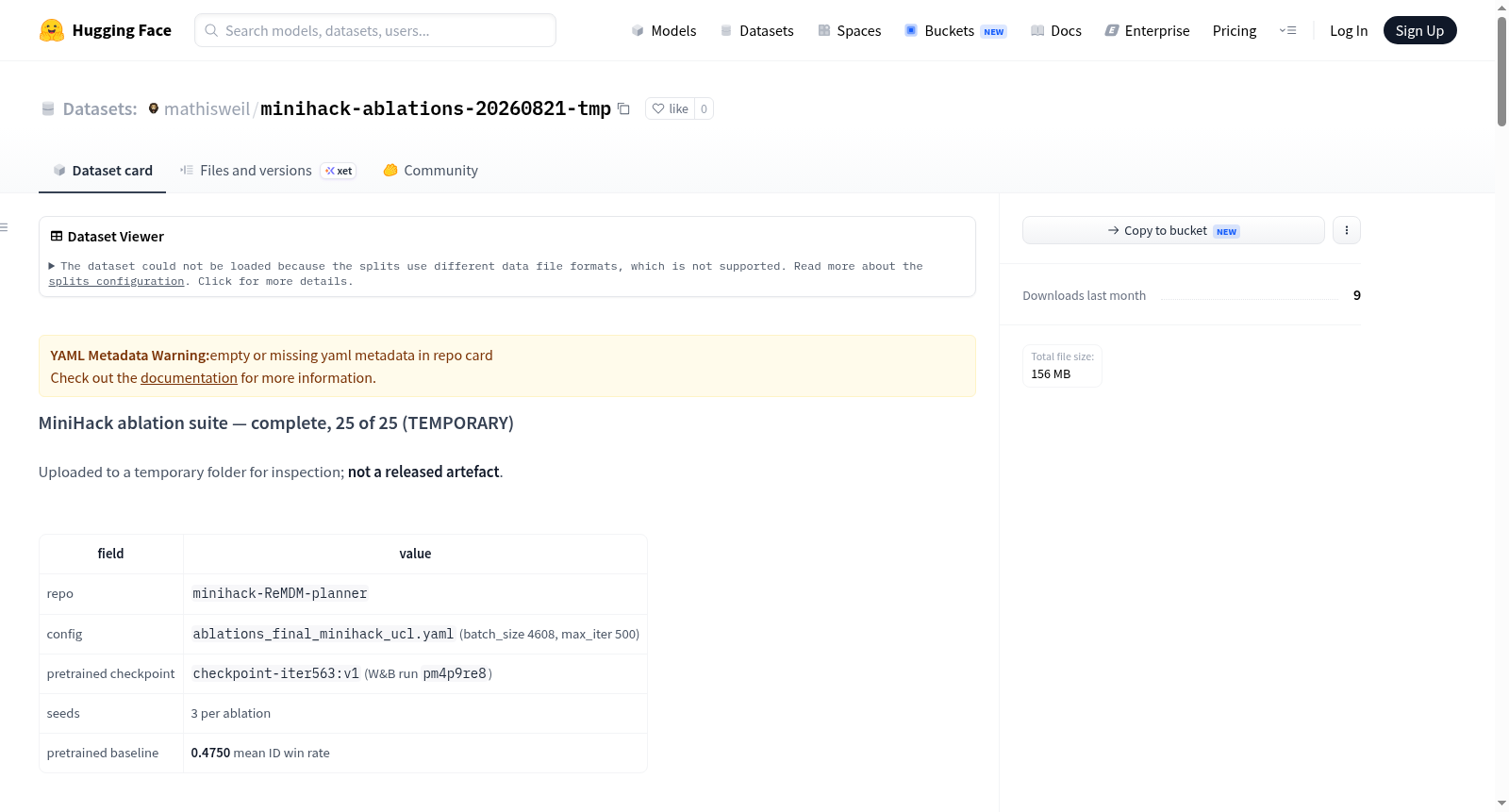Open the mathisweil profile link
Image resolution: width=1509 pixels, height=812 pixels.
(x=207, y=108)
